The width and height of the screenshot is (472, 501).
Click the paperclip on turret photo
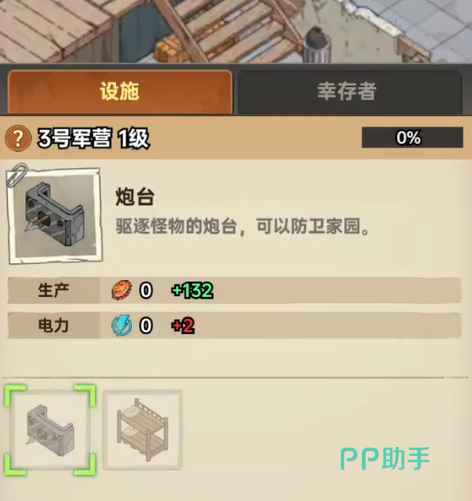[x=16, y=174]
